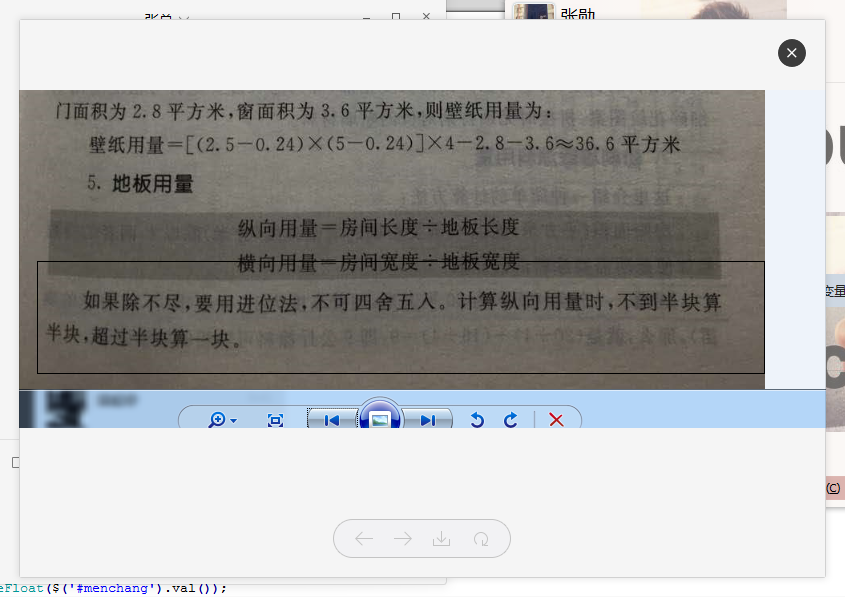
Task: Go to the next image with the right arrow
Action: [403, 538]
